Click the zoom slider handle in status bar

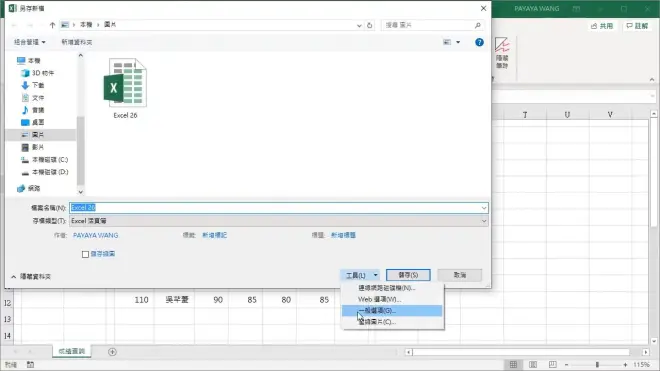[597, 364]
